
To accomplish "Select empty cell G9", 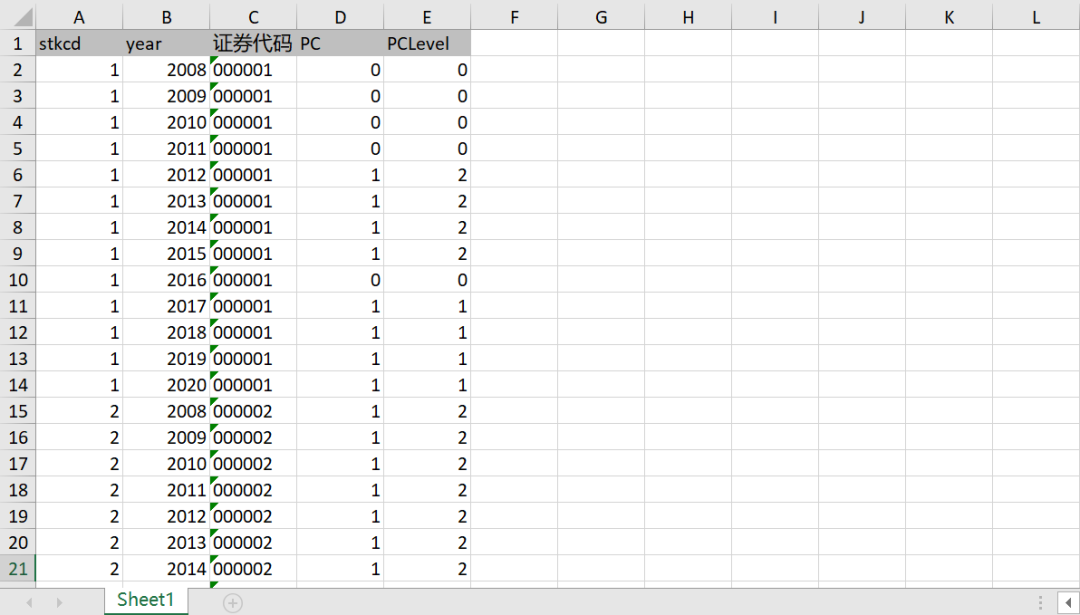I will coord(601,254).
